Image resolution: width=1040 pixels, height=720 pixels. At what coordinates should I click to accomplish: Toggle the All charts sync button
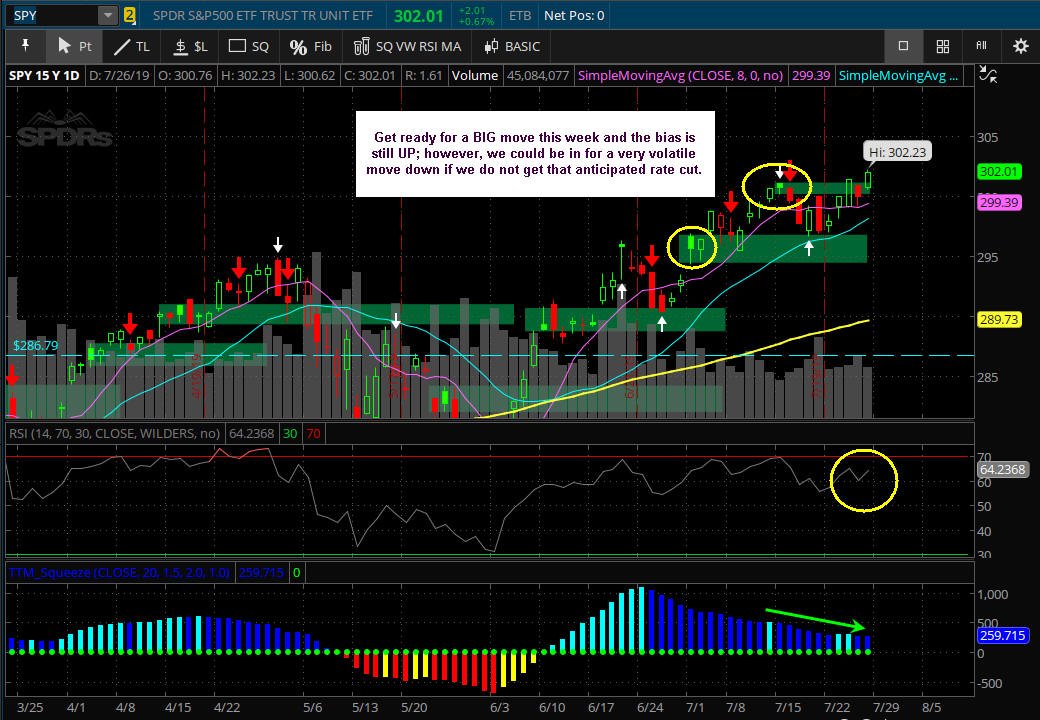coord(981,45)
